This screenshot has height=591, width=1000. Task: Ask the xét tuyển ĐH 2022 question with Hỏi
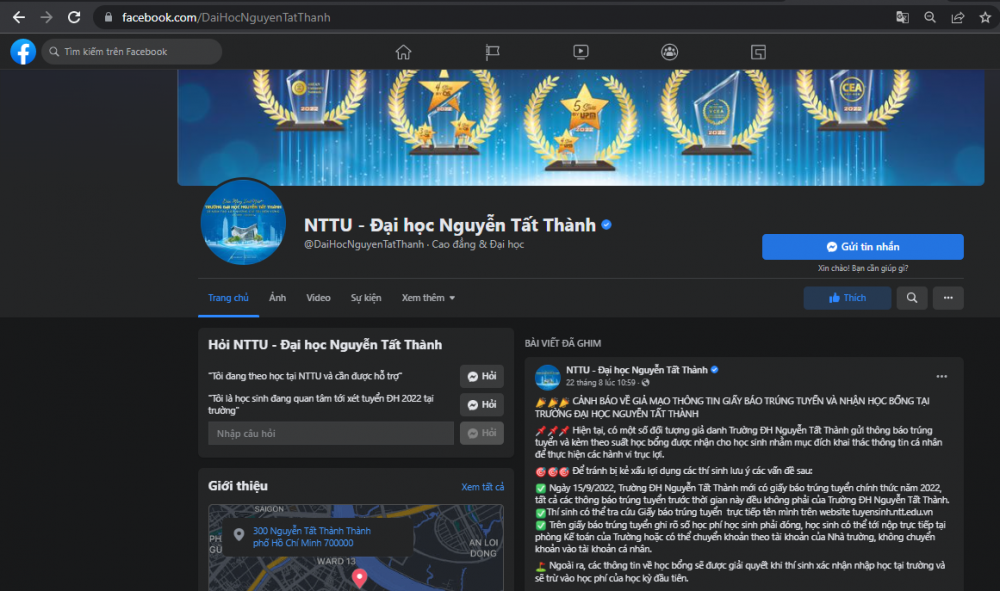(482, 404)
